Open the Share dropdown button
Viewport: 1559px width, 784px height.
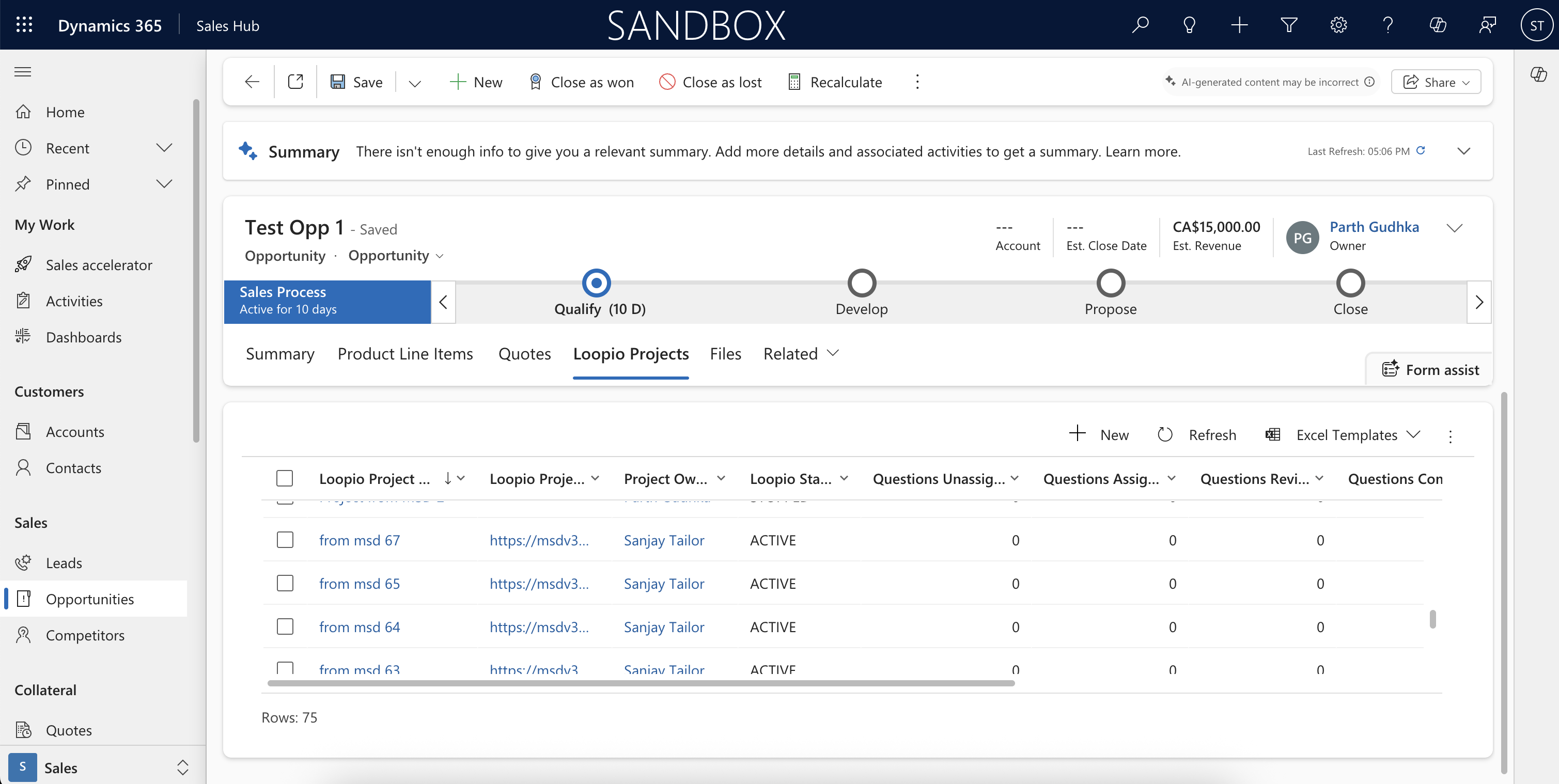pos(1436,82)
